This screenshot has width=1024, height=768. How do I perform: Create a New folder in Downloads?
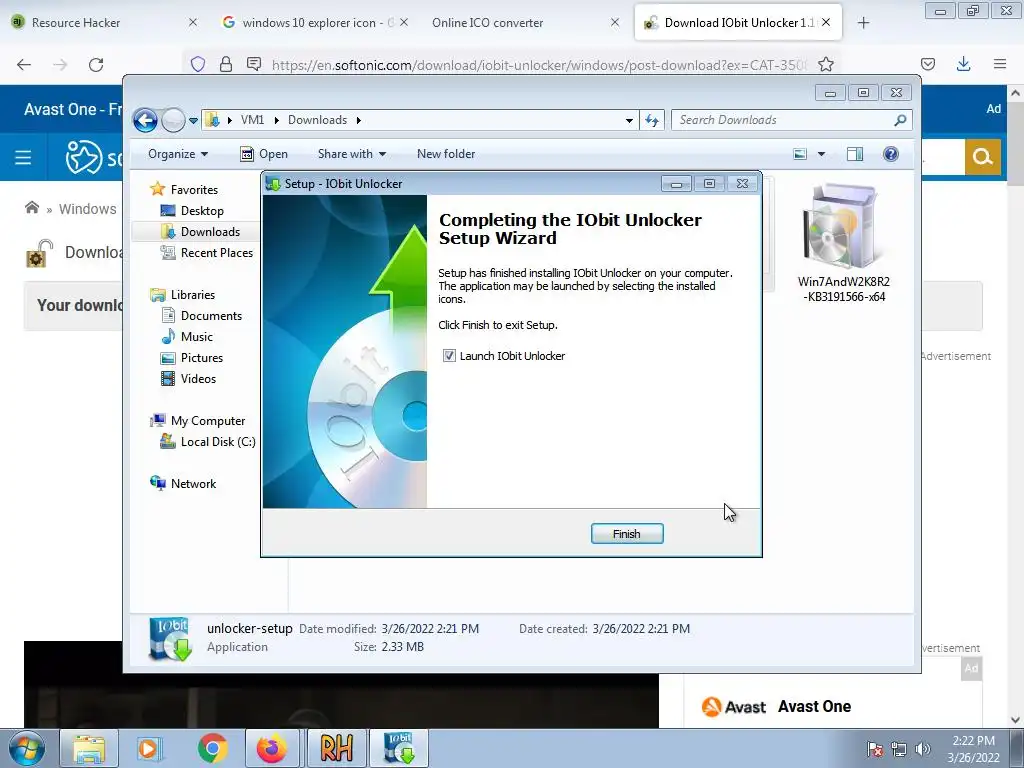446,154
